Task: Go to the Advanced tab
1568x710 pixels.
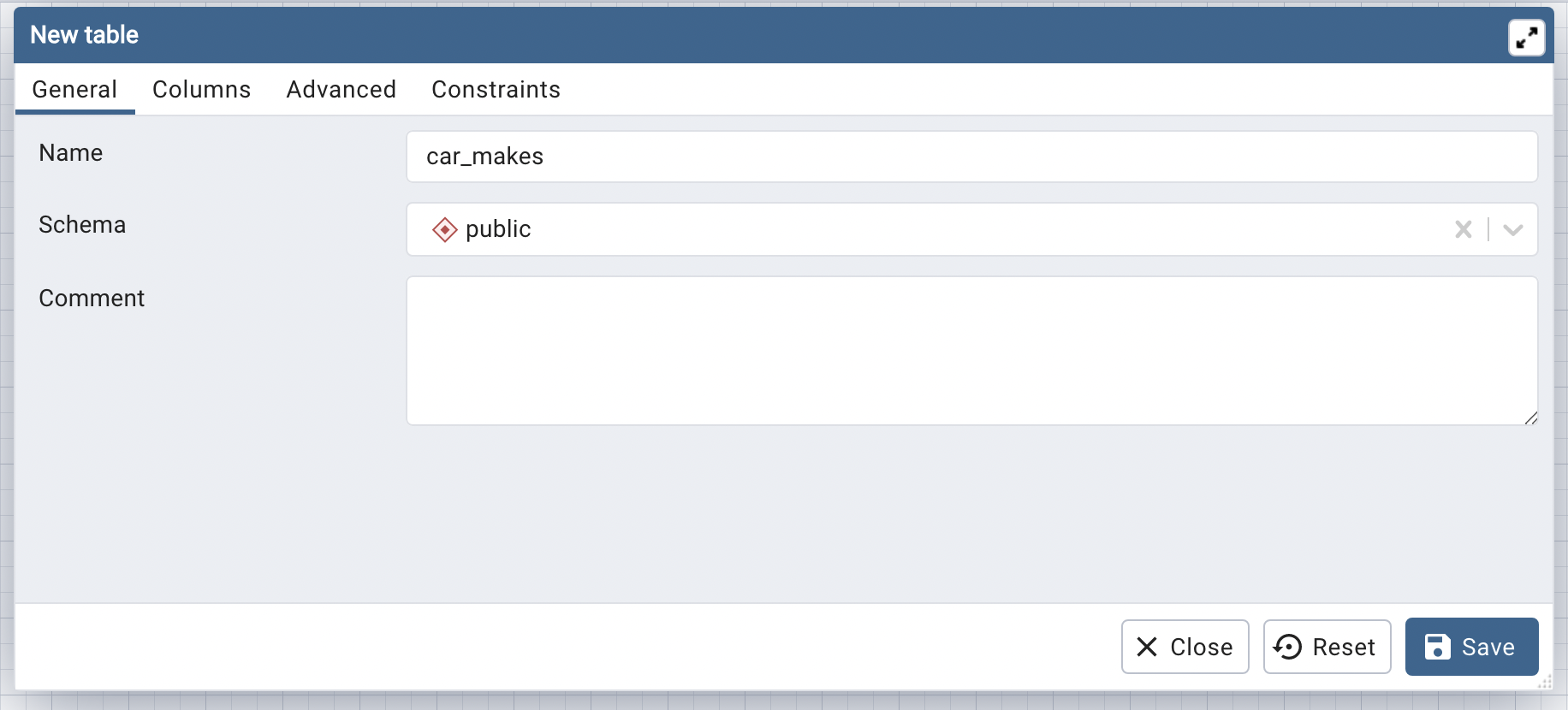Action: [341, 90]
